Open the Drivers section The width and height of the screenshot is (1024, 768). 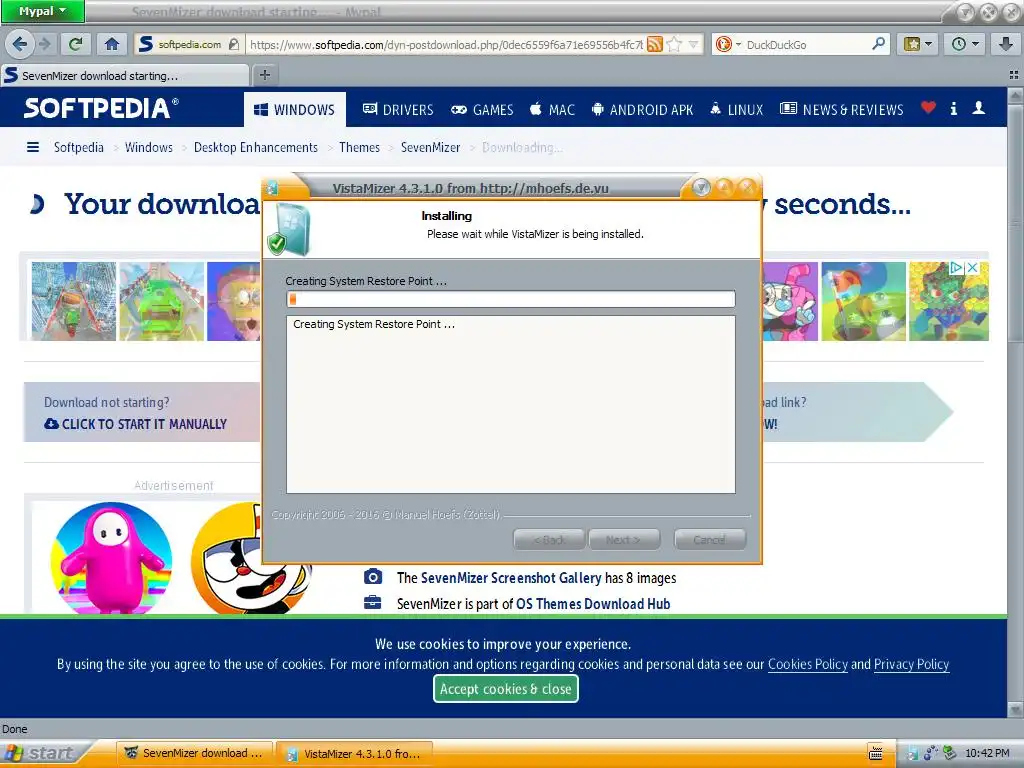click(x=398, y=110)
